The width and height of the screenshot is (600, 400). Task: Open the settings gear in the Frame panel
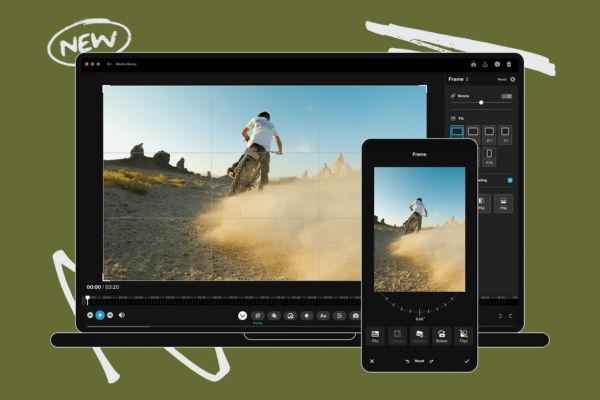click(x=513, y=78)
